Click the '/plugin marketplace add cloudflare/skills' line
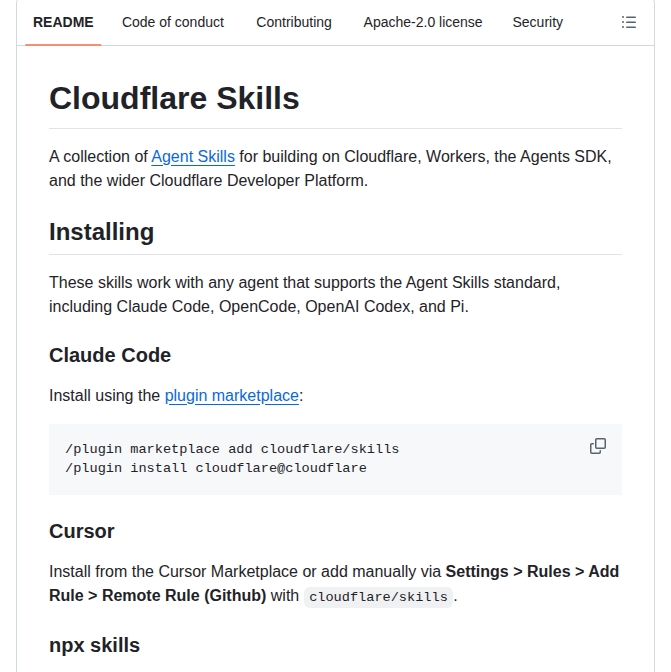Screen dimensions: 671x672 [x=232, y=449]
